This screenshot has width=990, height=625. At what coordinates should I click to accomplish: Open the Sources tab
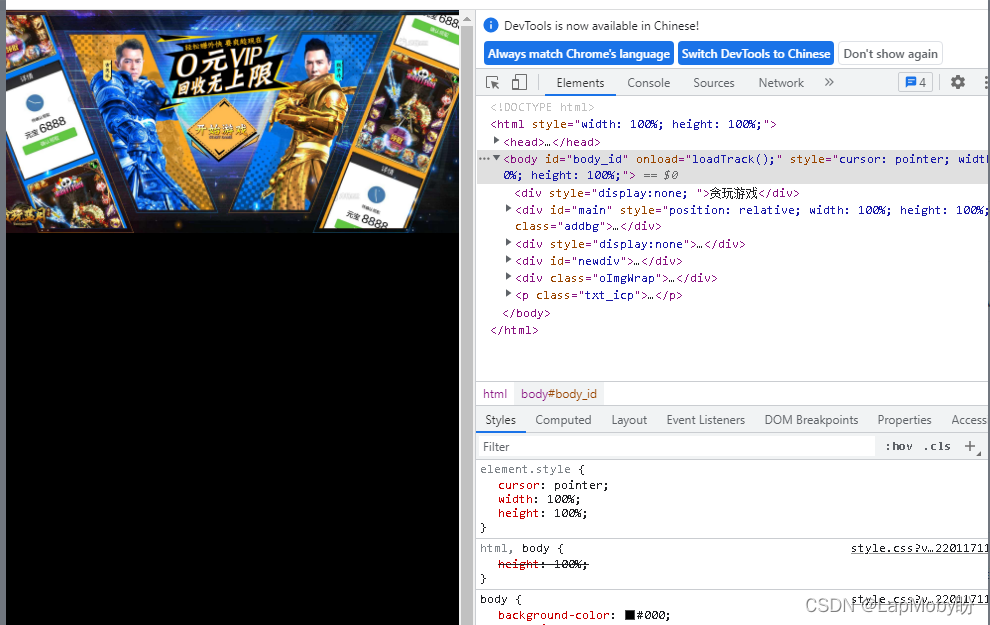coord(713,83)
